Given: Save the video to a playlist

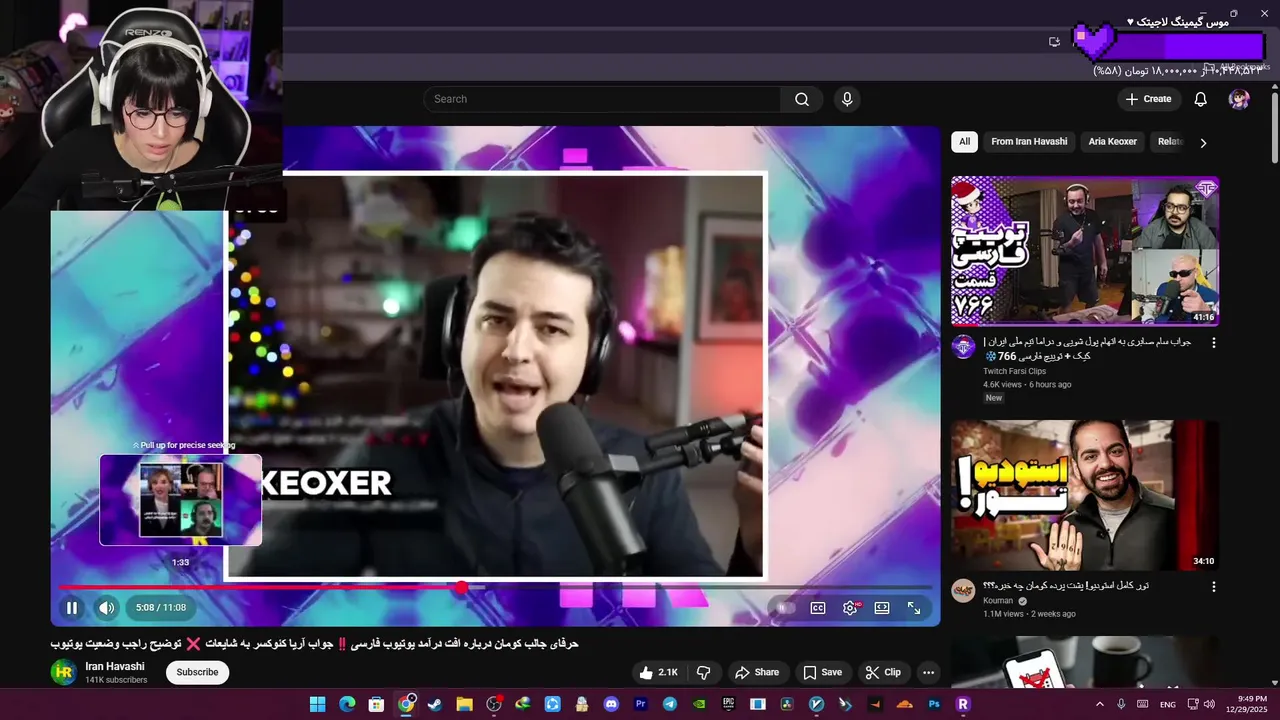Looking at the screenshot, I should 822,672.
